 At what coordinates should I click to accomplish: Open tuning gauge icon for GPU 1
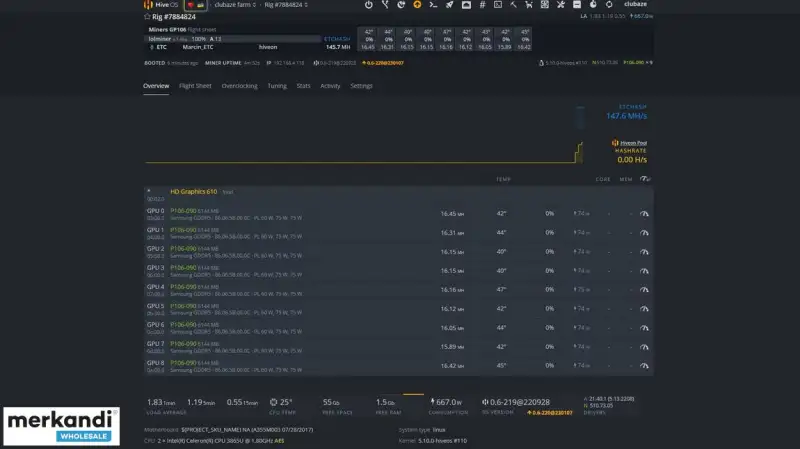tap(644, 233)
